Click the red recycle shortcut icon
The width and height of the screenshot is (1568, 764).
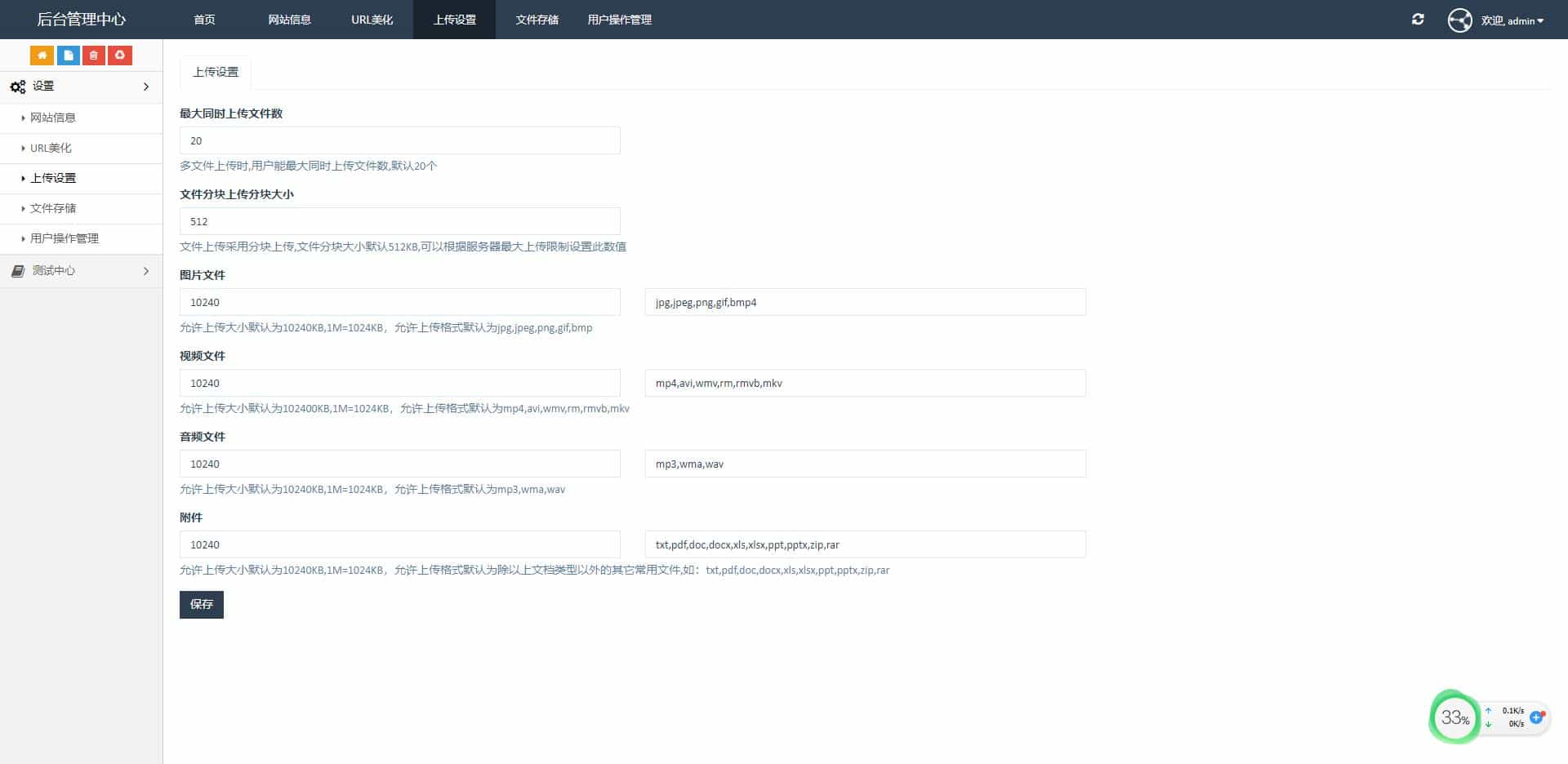tap(120, 56)
